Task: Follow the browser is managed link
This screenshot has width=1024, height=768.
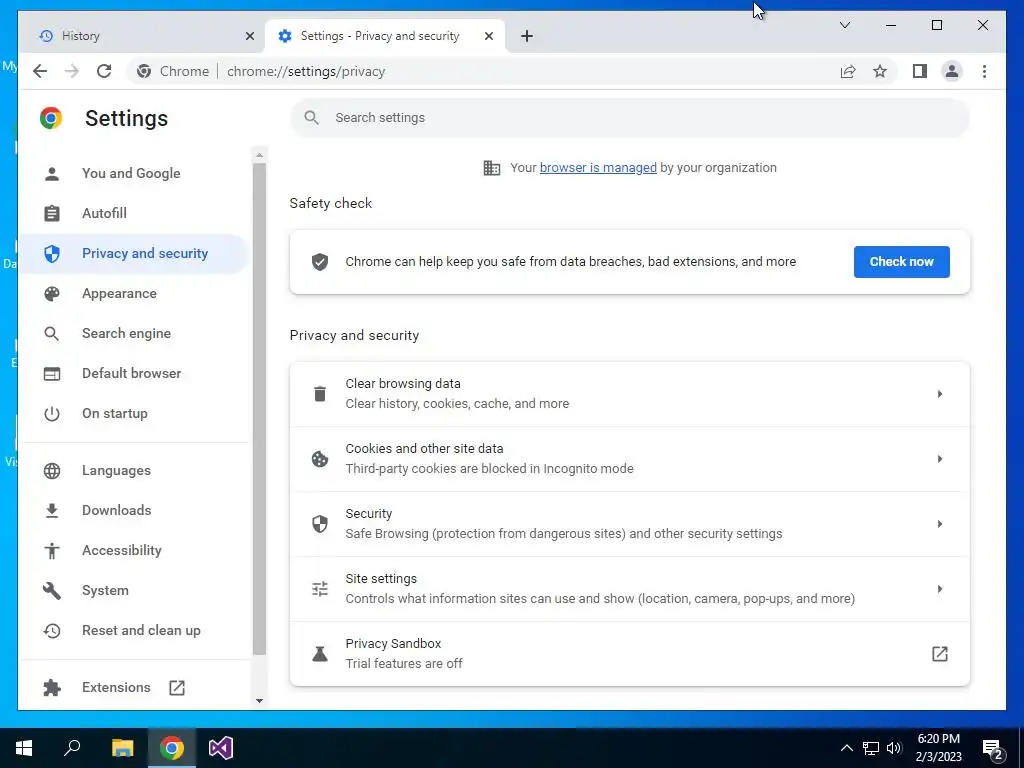Action: pyautogui.click(x=598, y=168)
